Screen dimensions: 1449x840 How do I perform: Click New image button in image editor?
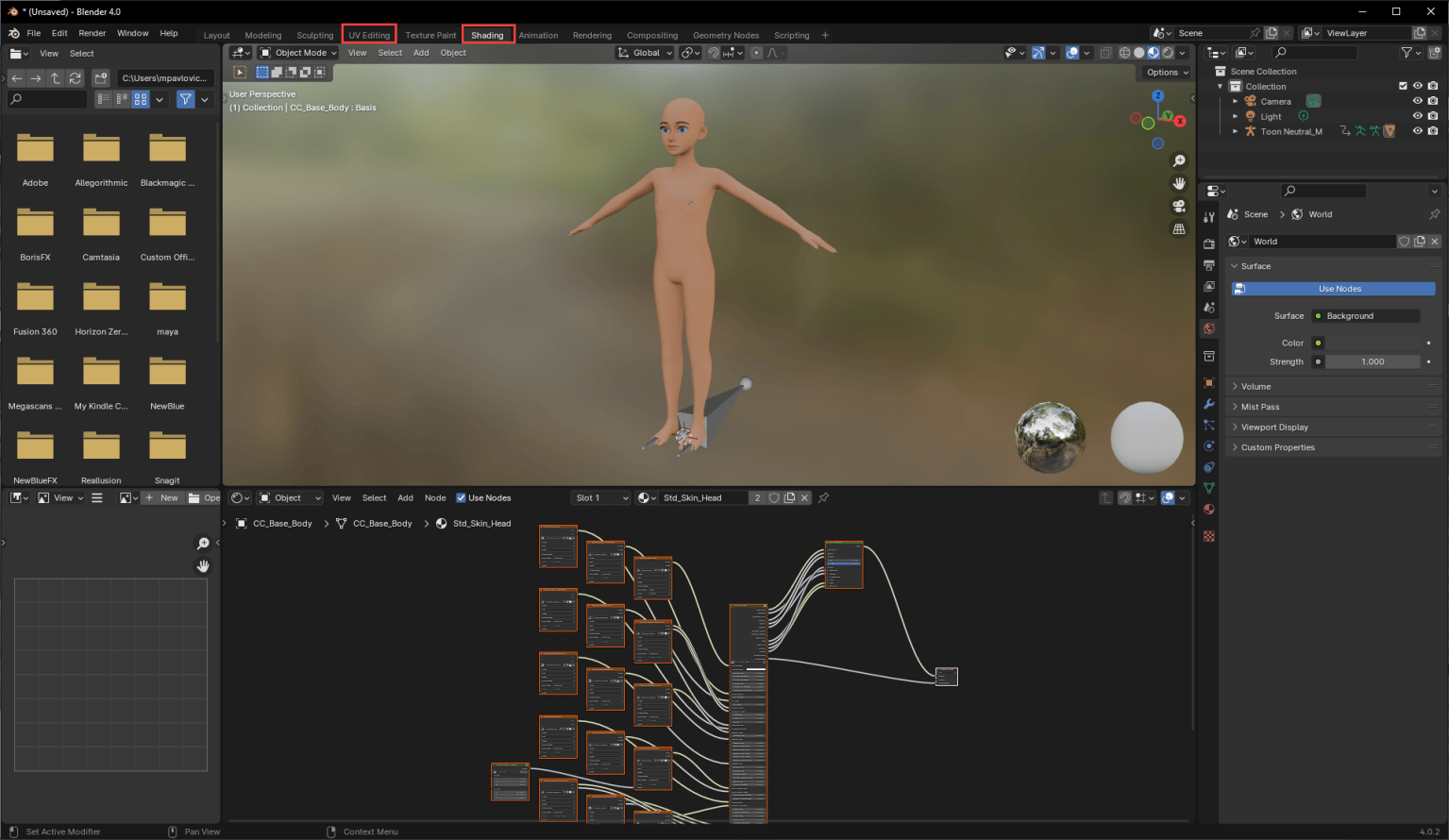tap(161, 497)
